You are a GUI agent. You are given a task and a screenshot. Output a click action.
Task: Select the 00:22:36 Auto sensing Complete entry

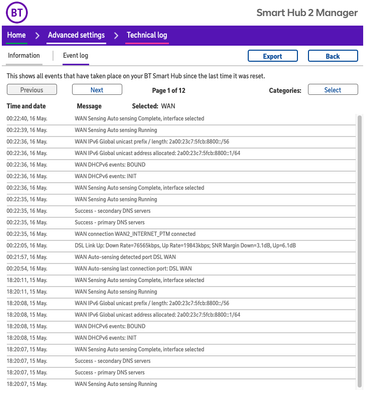coord(181,188)
